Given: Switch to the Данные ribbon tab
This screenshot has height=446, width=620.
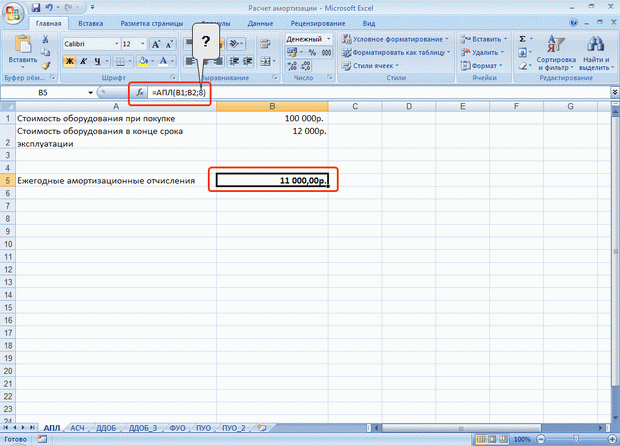Looking at the screenshot, I should point(260,23).
